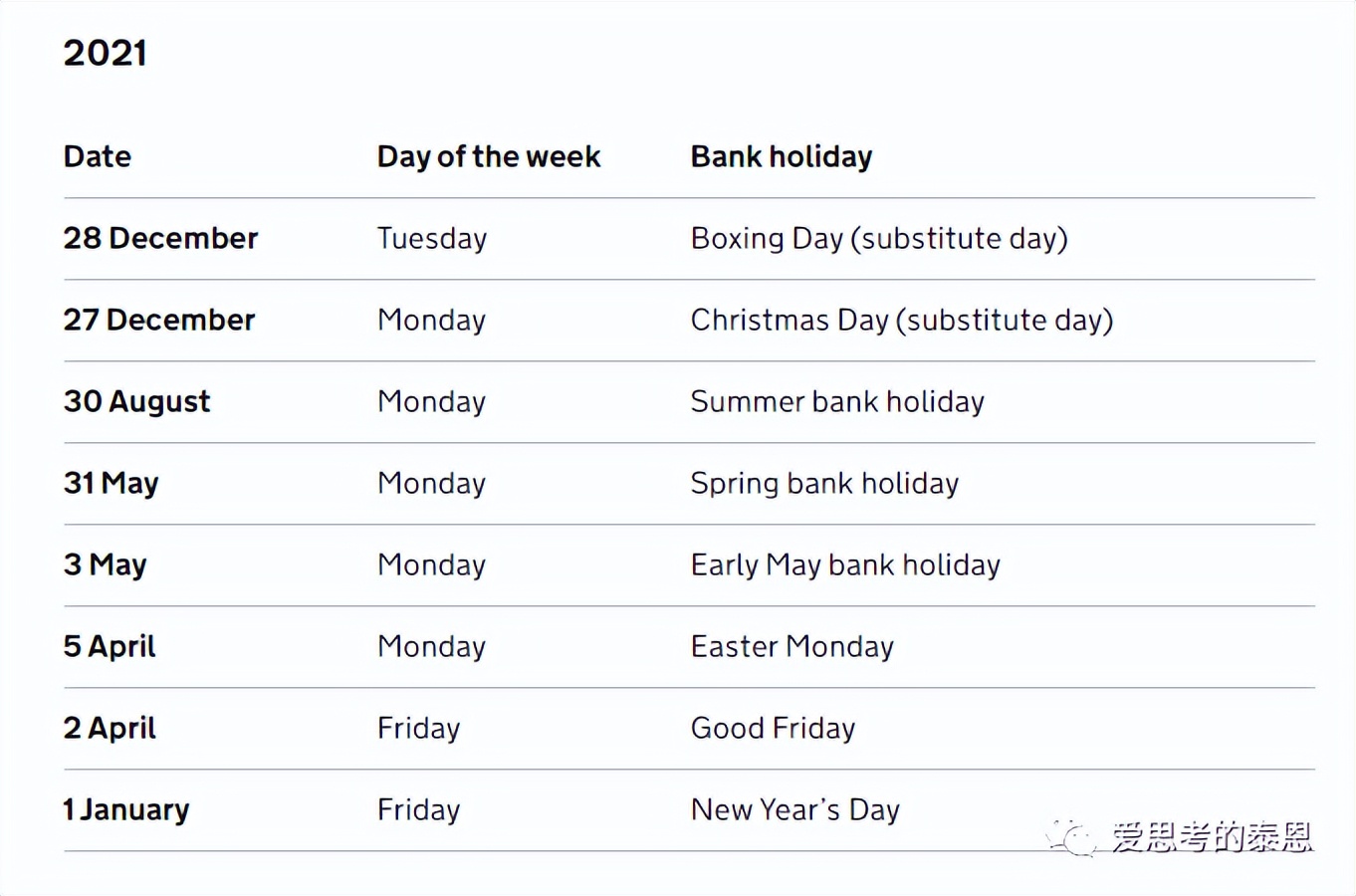
Task: Click the New Year's Day entry
Action: point(795,809)
